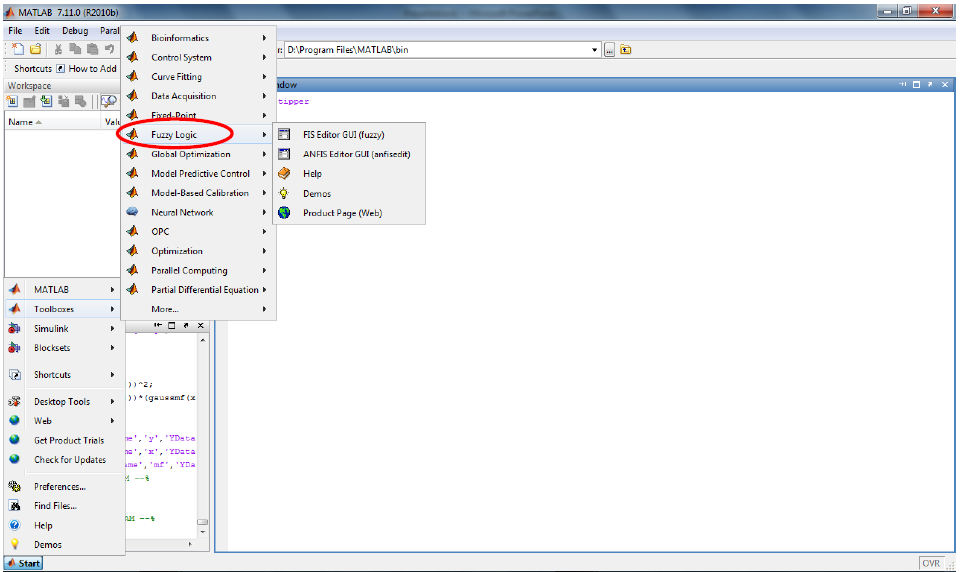Click the Desktop Tools icon in Start menu
The image size is (960, 572).
point(15,402)
